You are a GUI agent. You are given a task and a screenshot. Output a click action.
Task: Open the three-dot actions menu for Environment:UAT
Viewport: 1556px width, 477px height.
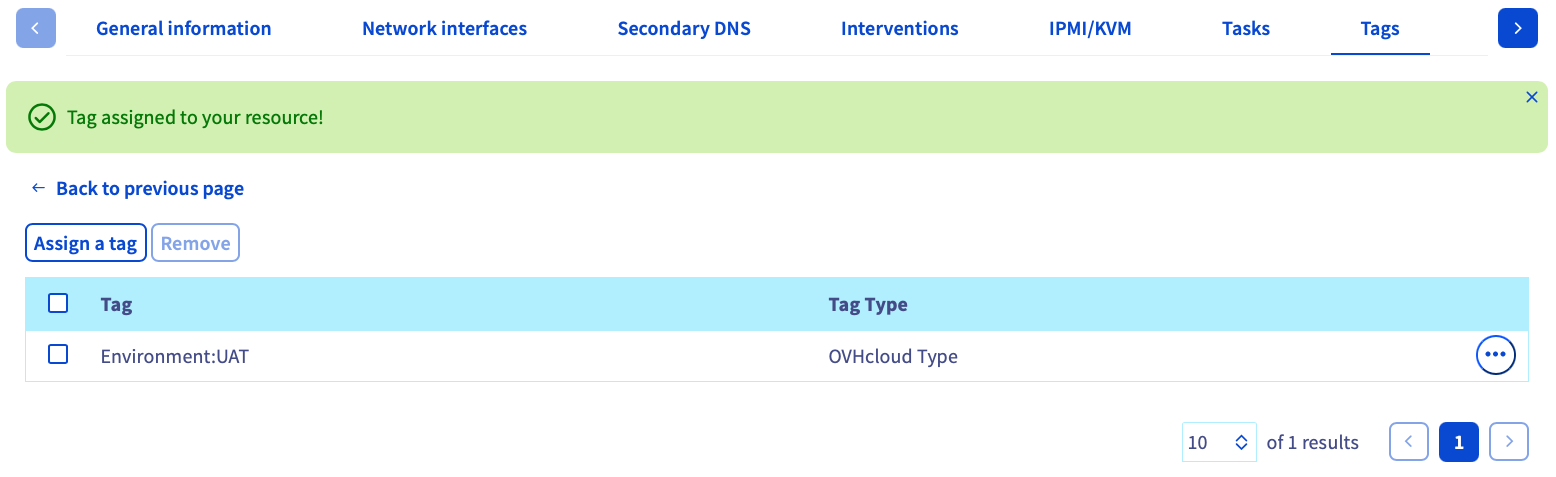pos(1496,354)
